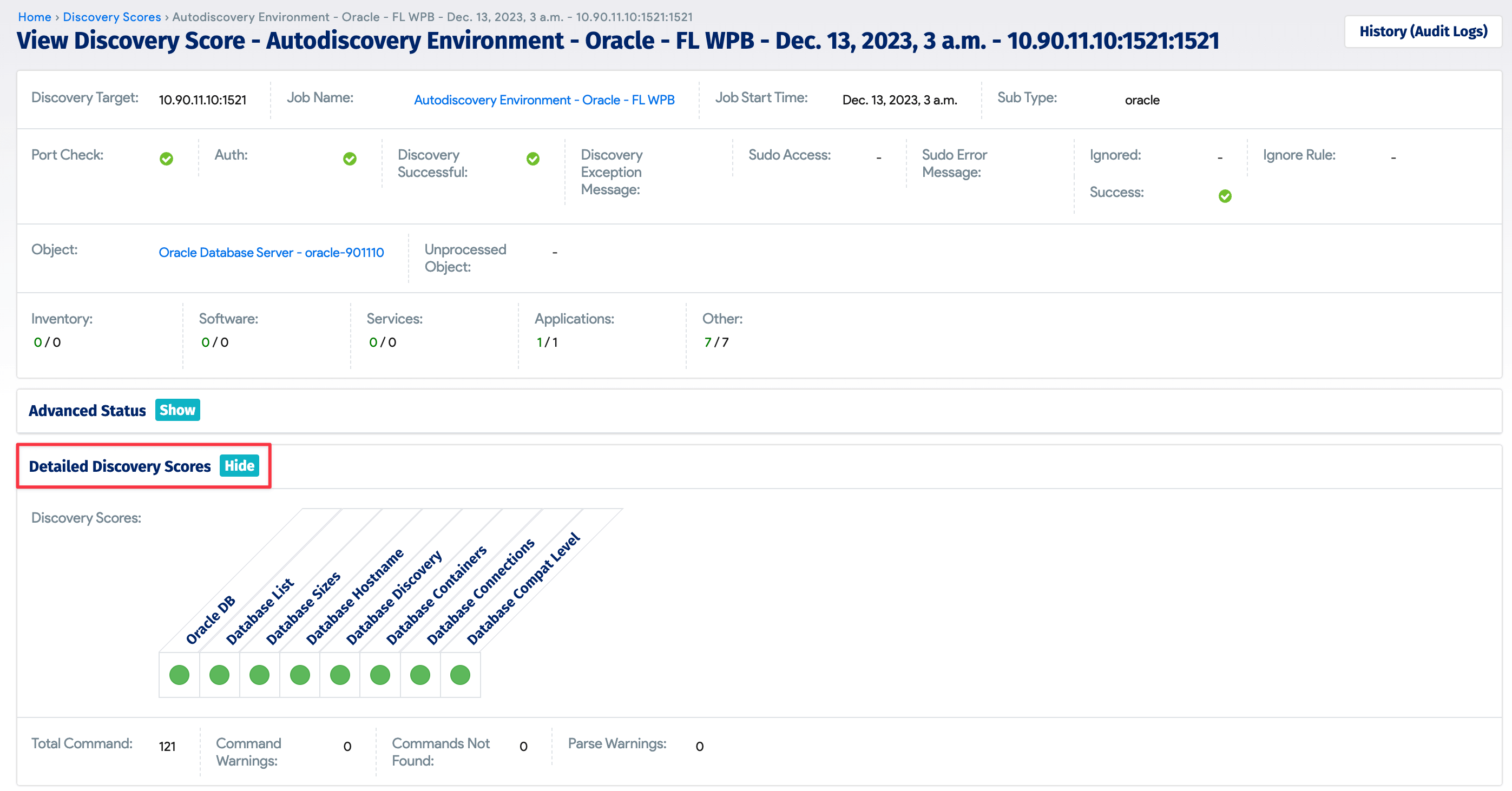The height and width of the screenshot is (791, 1512).
Task: Click the Database Hostname green score dot
Action: 300,675
